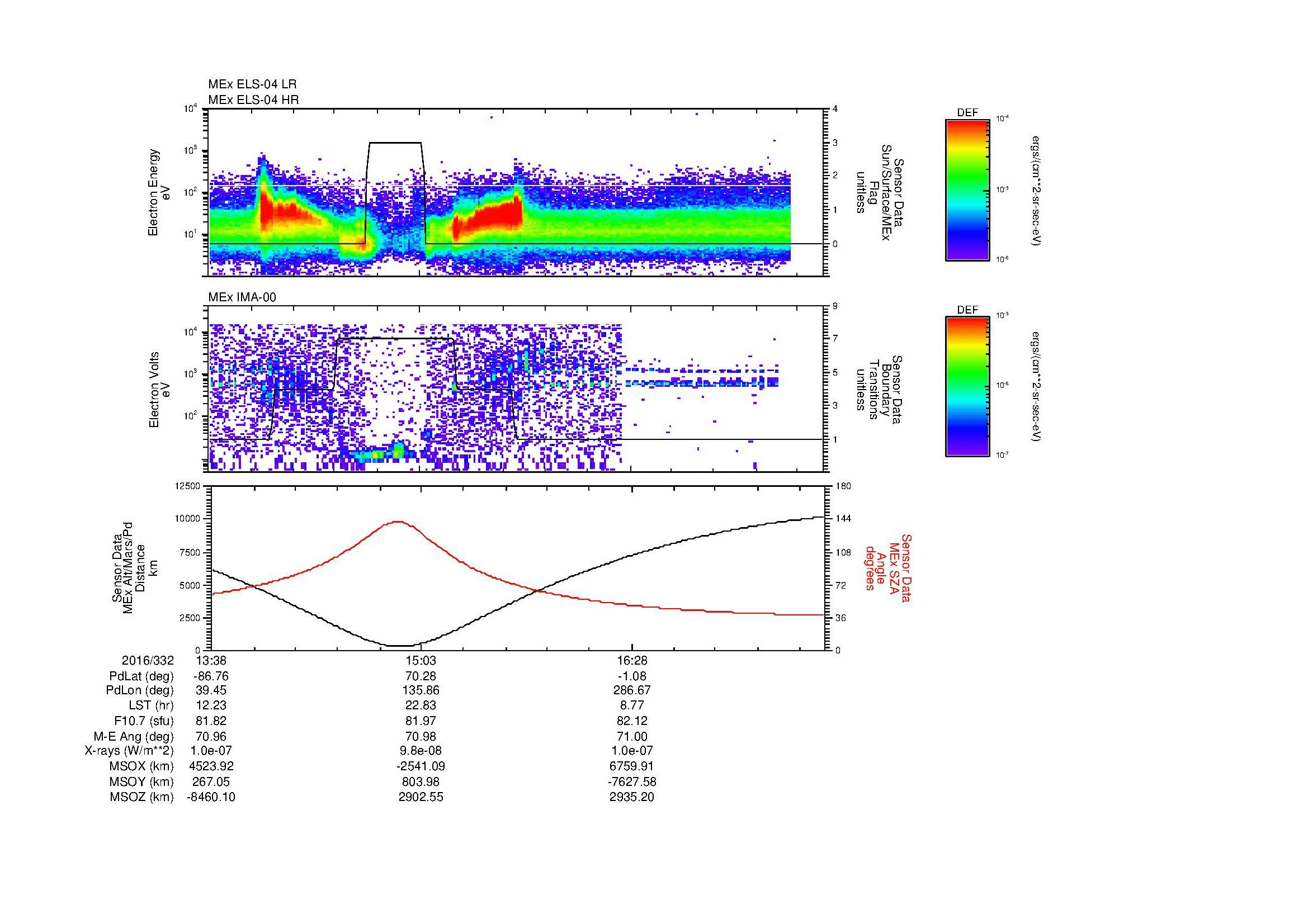Click the '144' SZA axis tick label
1308x924 pixels.
[842, 519]
